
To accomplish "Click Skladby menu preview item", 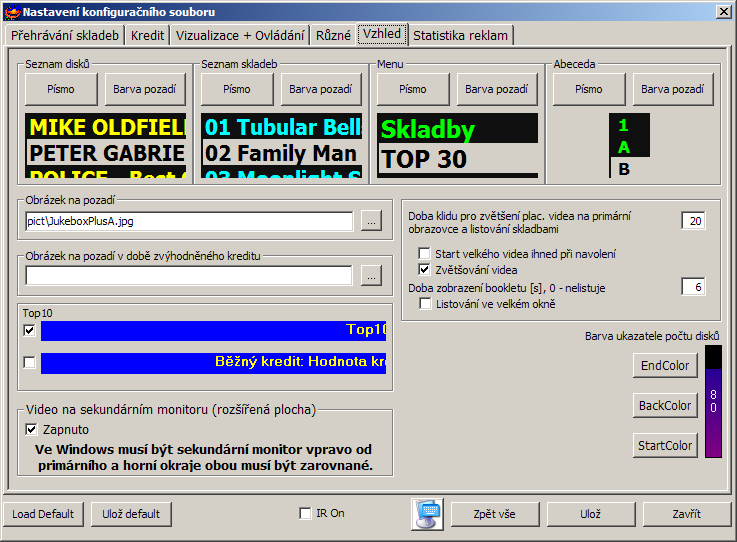I will [458, 128].
